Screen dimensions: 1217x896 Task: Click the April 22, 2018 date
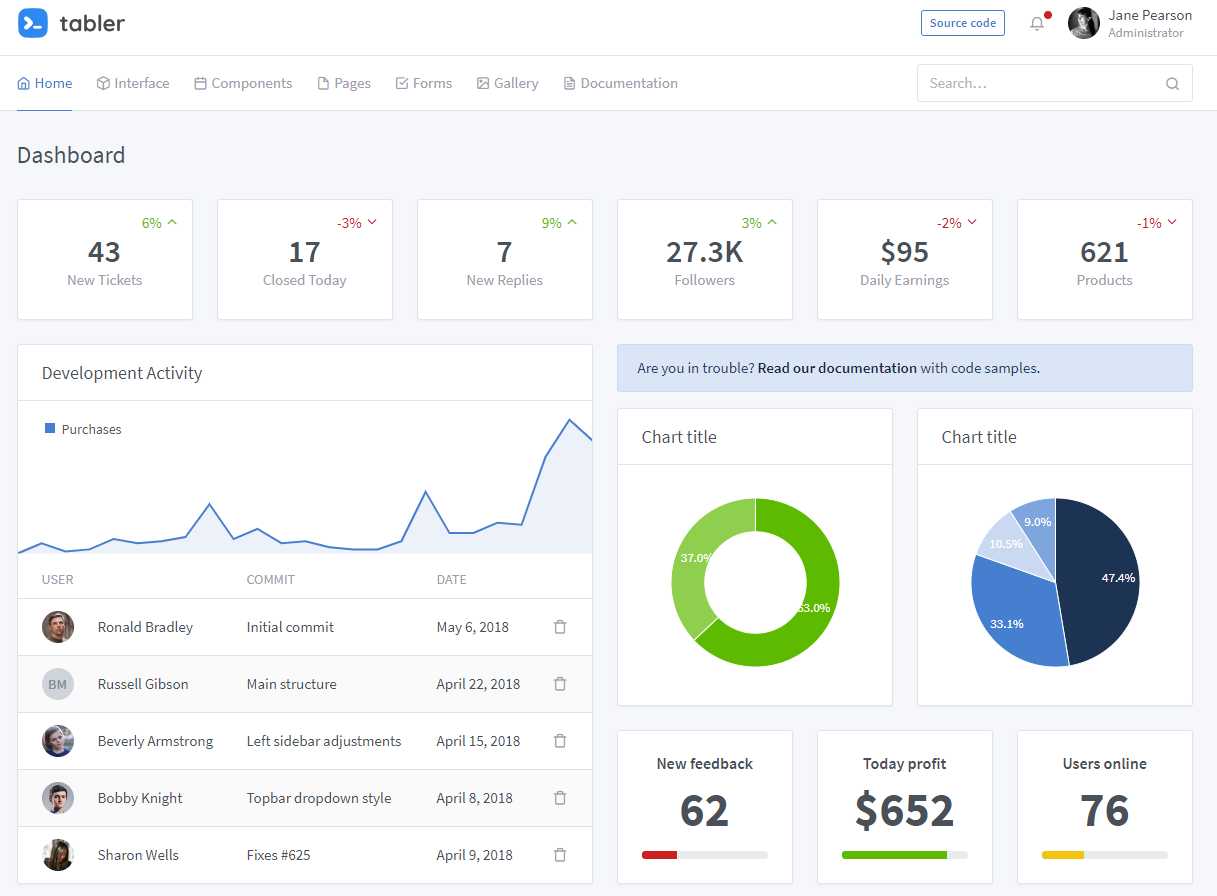(479, 684)
